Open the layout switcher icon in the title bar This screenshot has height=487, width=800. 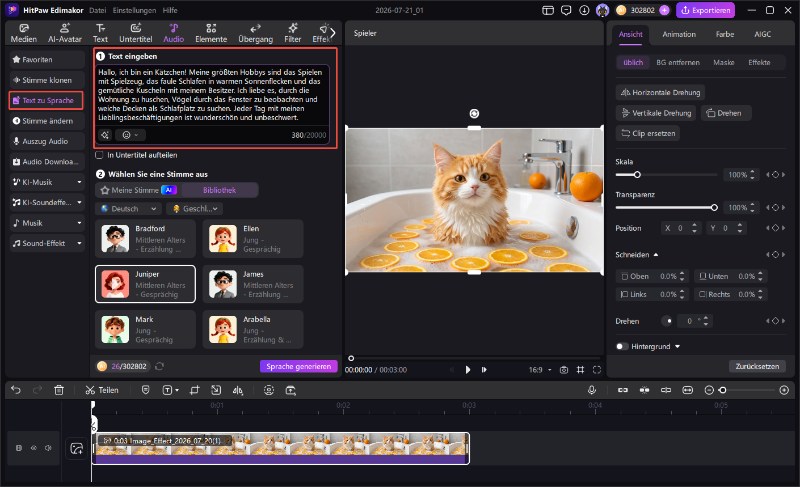548,10
